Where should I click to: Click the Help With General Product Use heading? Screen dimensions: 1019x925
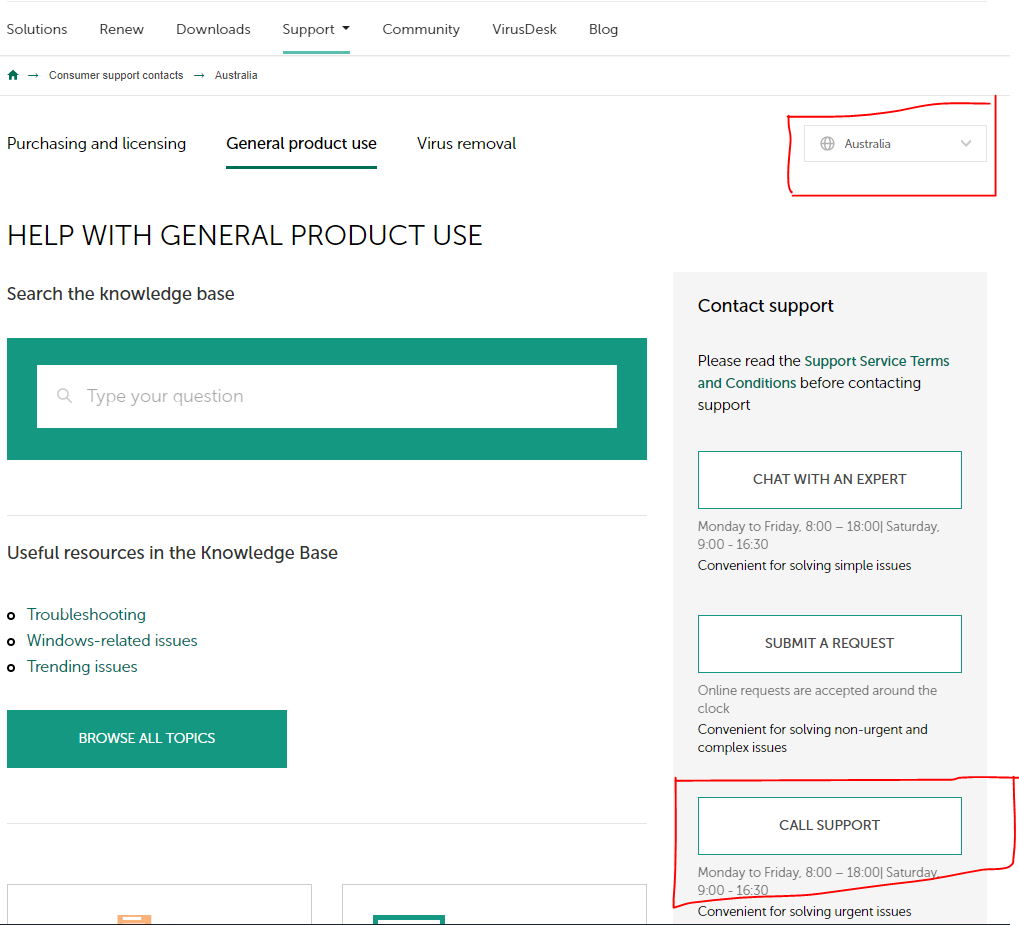coord(245,235)
